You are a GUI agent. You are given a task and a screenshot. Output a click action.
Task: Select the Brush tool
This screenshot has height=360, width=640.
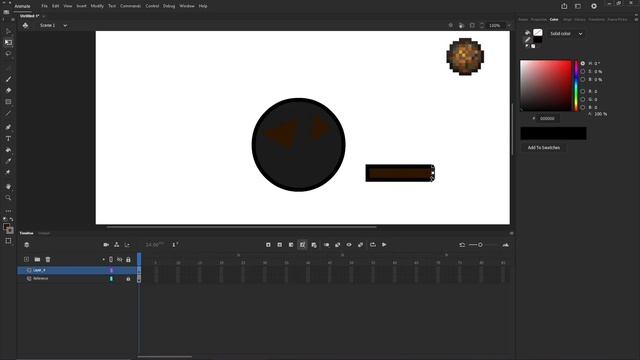[x=8, y=79]
